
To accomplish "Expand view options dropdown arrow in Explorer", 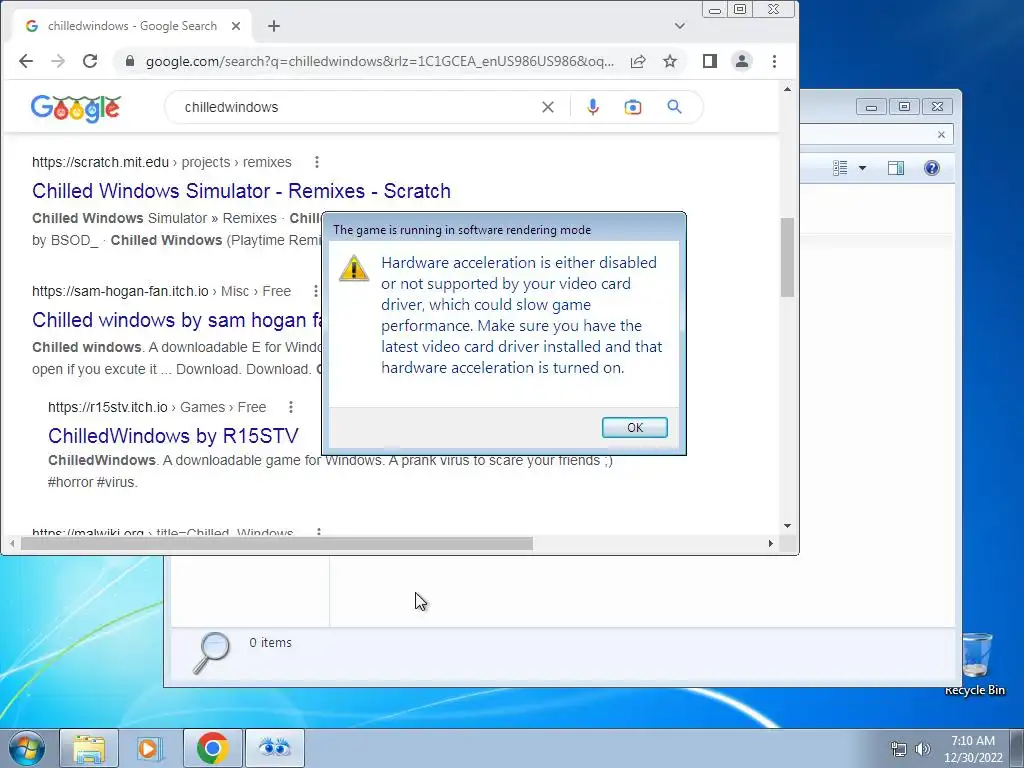I will click(862, 168).
